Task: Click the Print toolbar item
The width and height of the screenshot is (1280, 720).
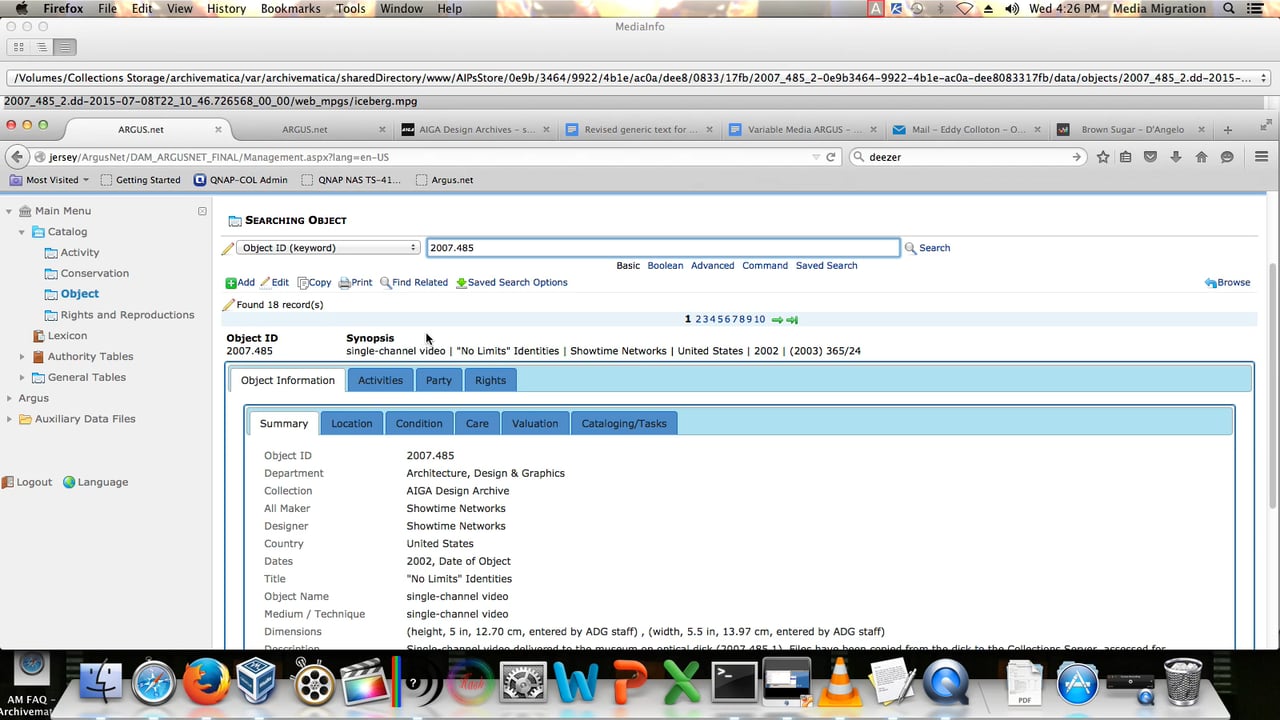Action: click(x=355, y=283)
